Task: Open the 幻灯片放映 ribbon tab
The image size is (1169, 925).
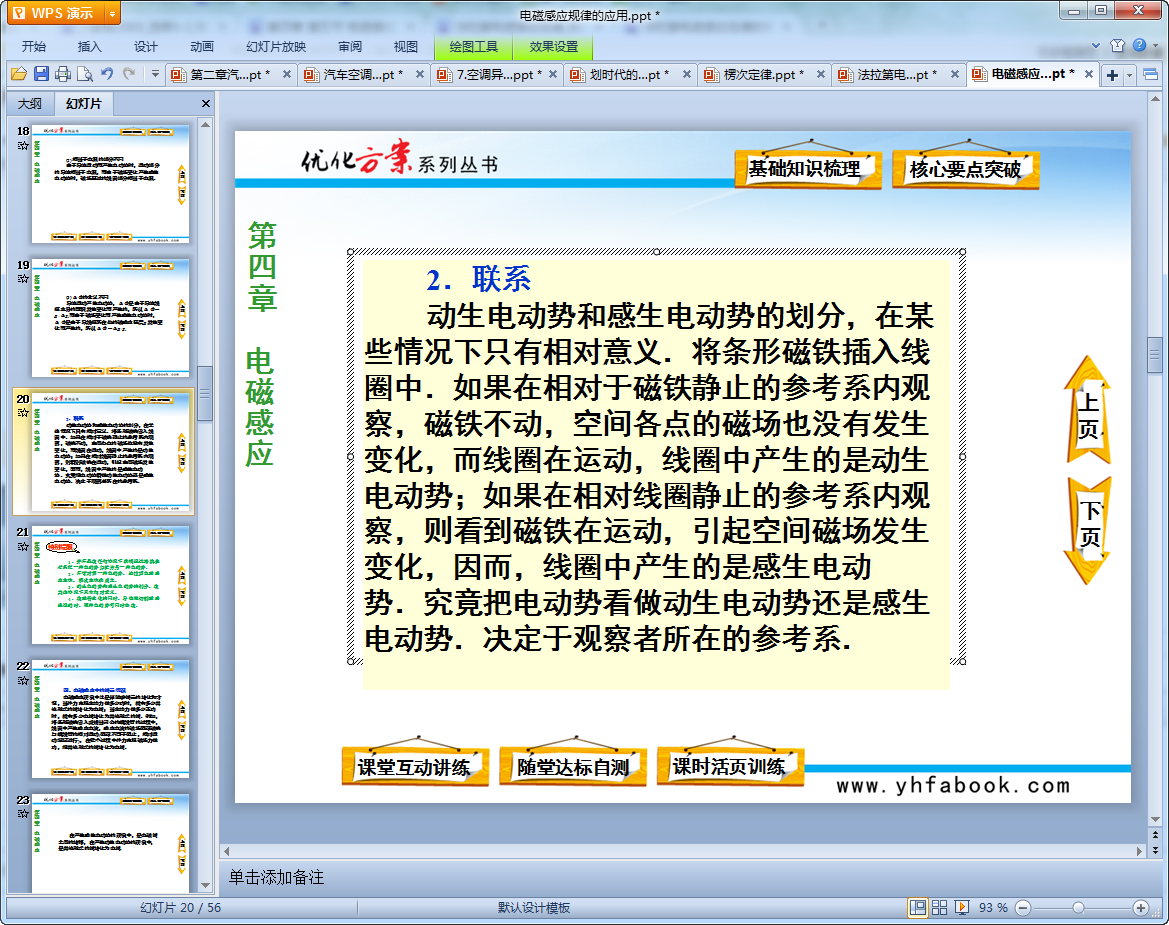Action: click(276, 46)
